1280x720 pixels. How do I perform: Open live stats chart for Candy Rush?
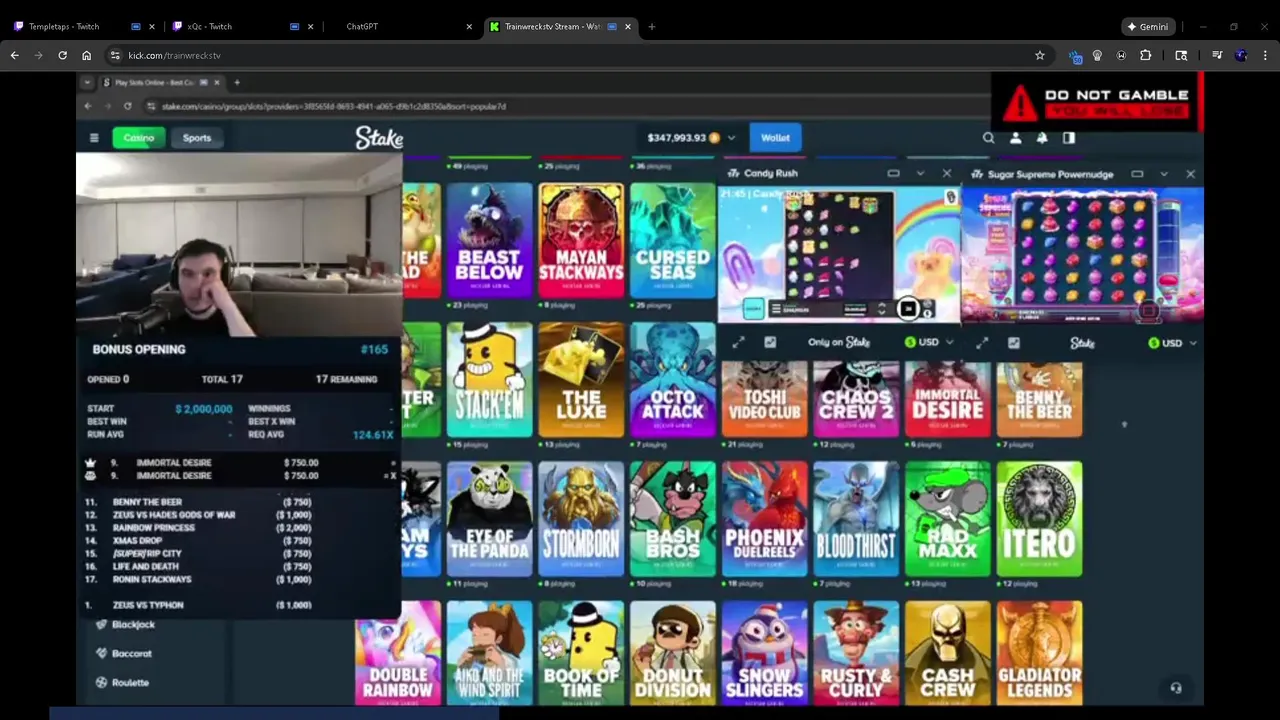[770, 343]
